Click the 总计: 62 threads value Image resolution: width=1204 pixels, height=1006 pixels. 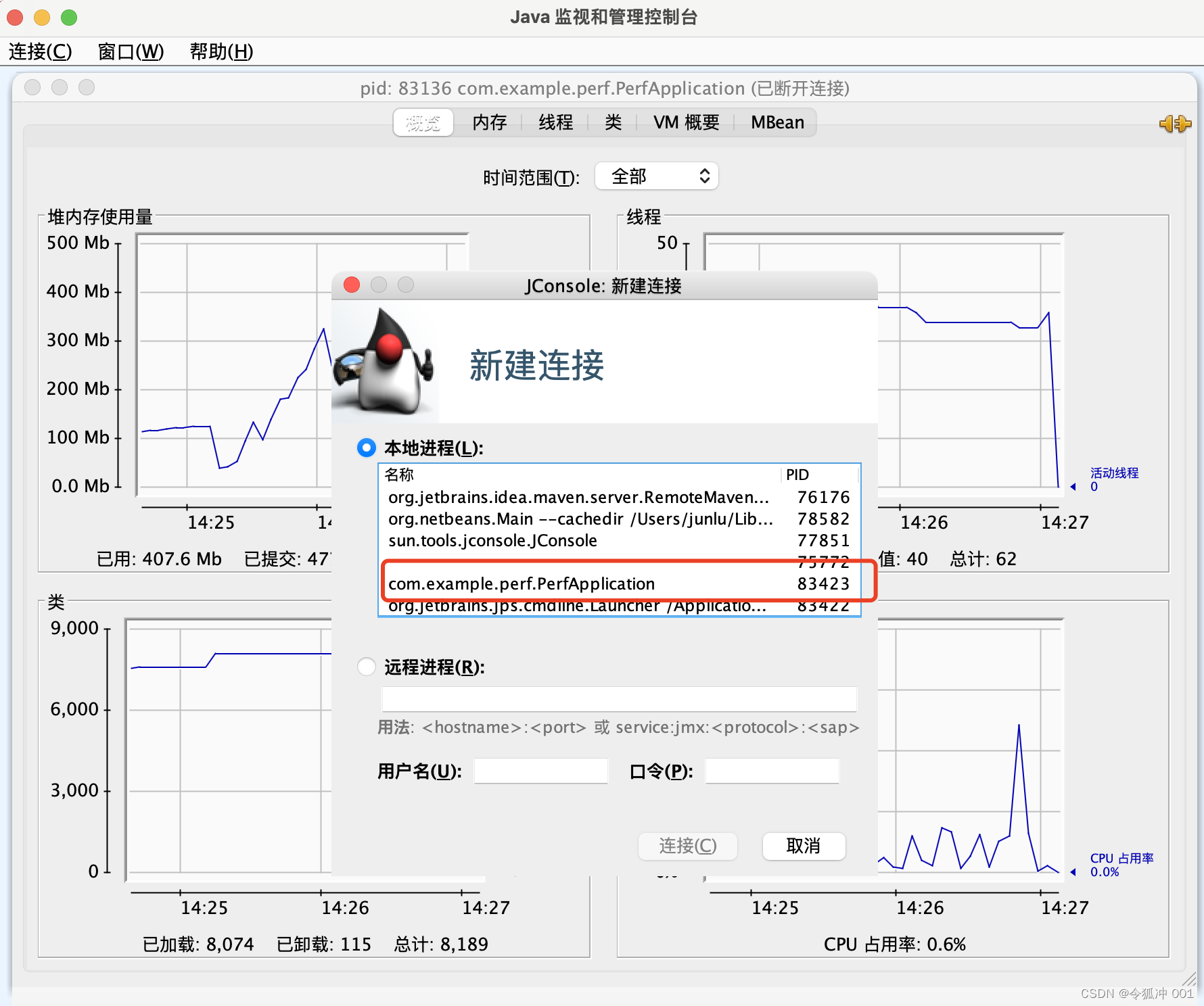point(983,558)
